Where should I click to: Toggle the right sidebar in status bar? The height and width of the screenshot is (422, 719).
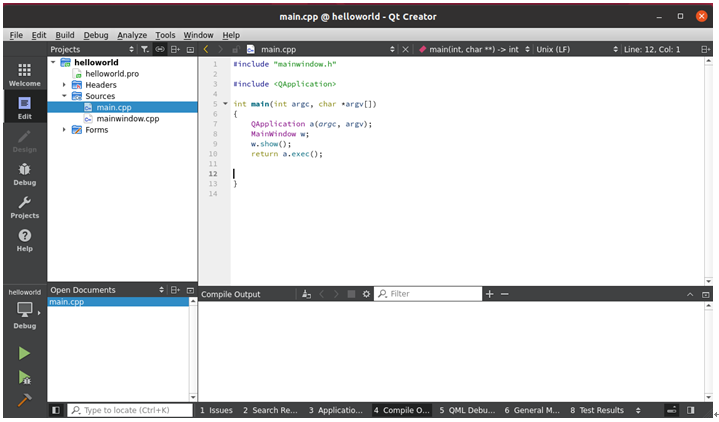click(x=691, y=410)
